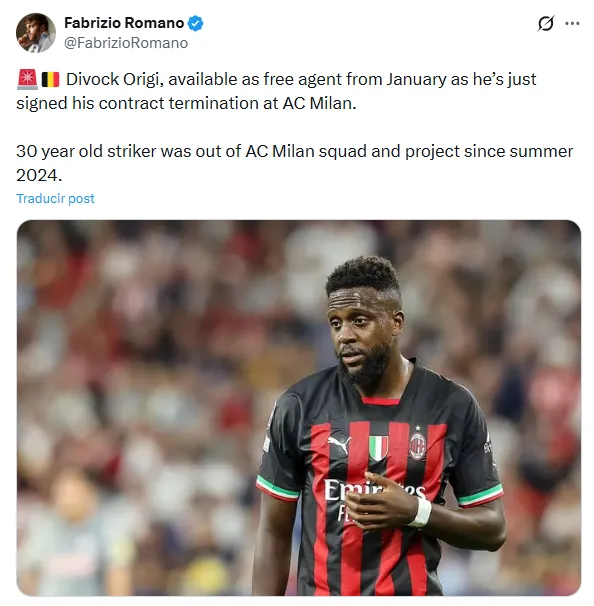Viewport: 594px width, 606px height.
Task: Click the Puma logo on the jersey
Action: [x=339, y=443]
